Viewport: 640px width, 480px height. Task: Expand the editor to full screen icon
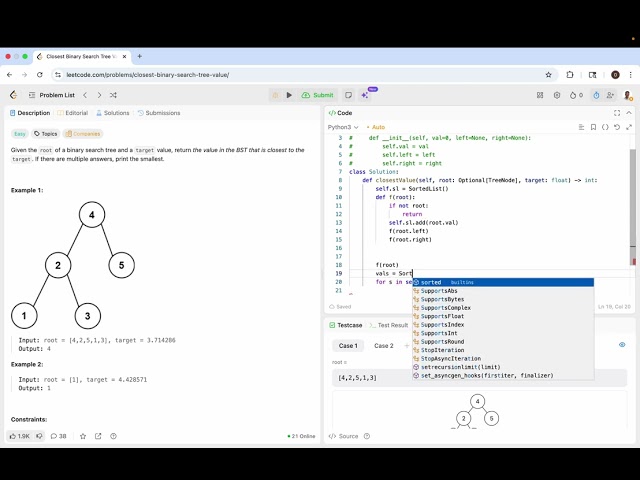click(x=629, y=127)
